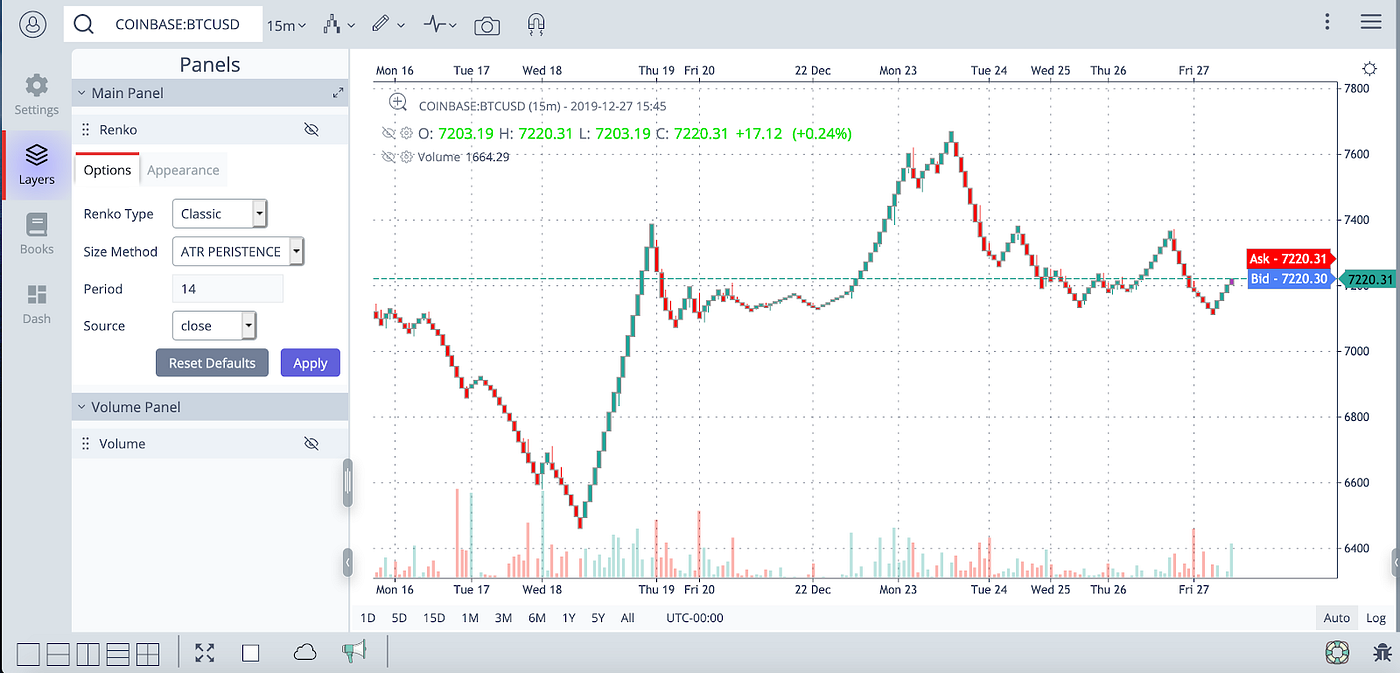This screenshot has height=673, width=1400.
Task: Toggle visibility of the Volume layer
Action: [x=311, y=443]
